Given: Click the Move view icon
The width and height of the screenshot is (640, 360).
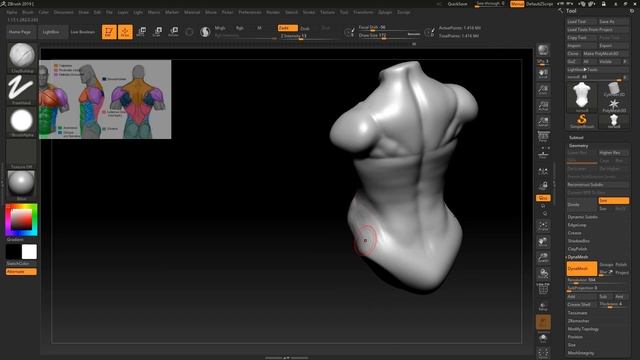Looking at the screenshot, I should pyautogui.click(x=543, y=242).
